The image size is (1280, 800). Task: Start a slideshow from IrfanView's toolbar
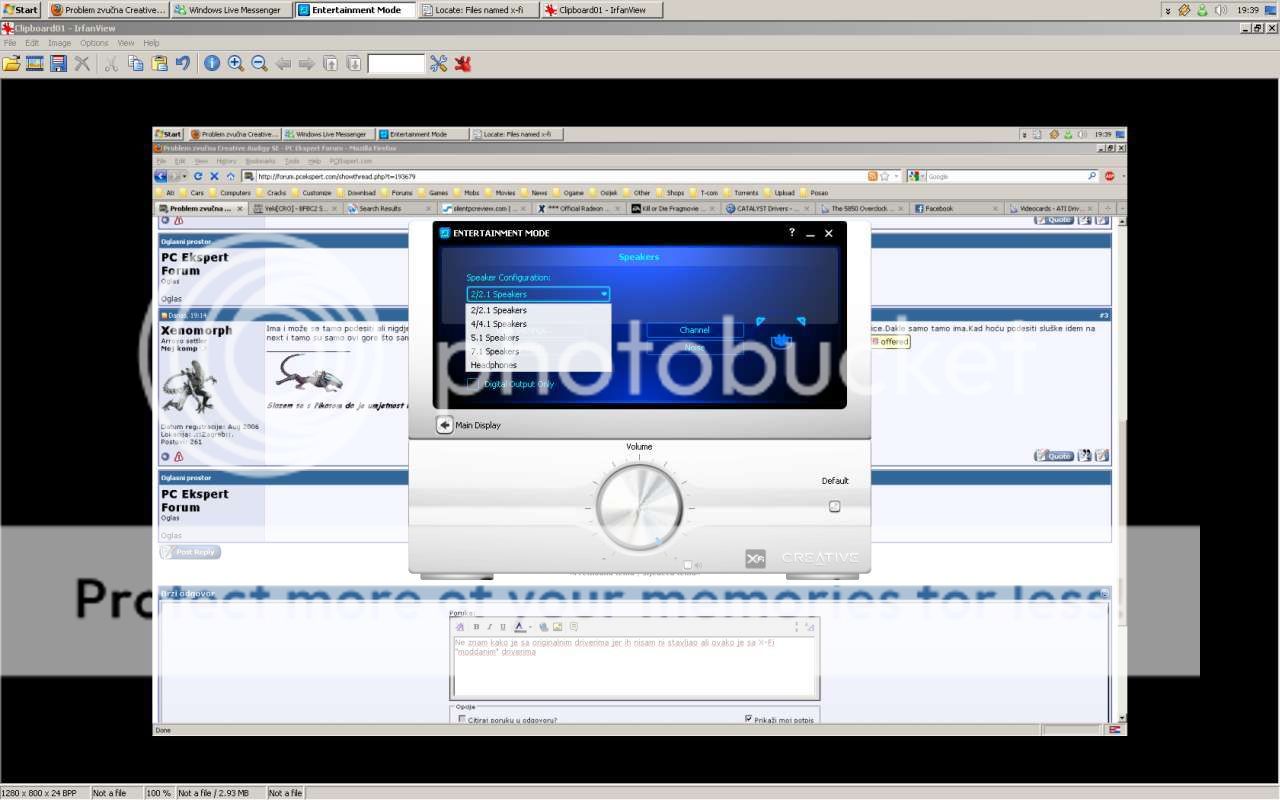(35, 63)
